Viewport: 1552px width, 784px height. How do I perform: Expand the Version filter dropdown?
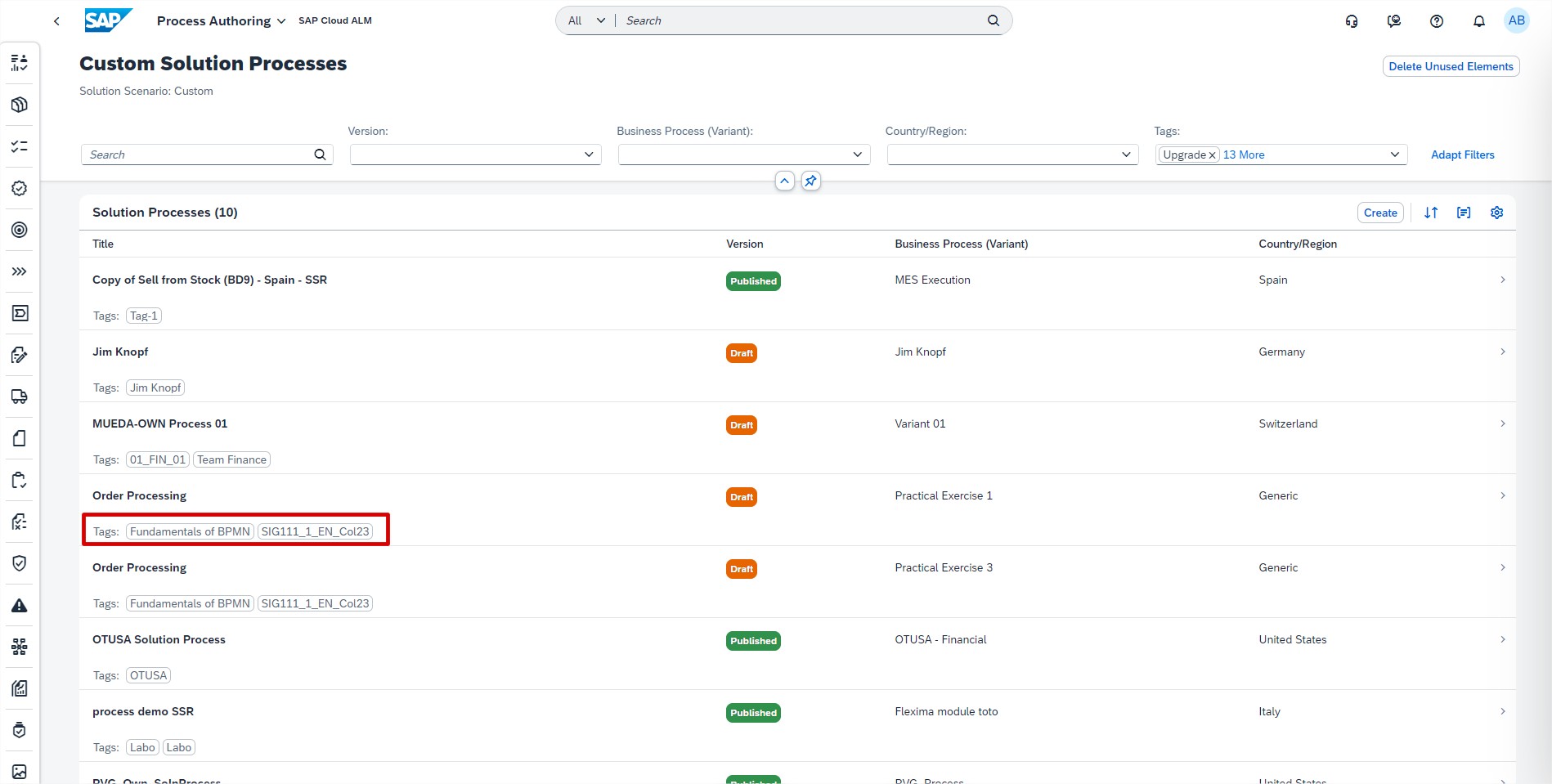point(589,155)
